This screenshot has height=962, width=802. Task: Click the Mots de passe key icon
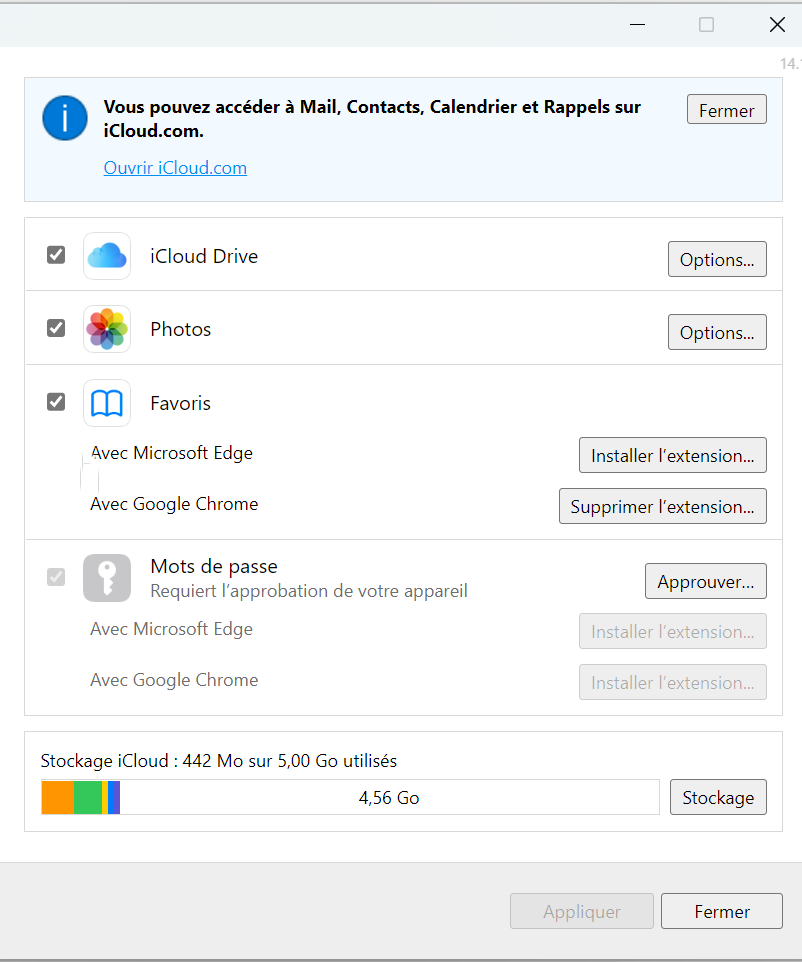click(107, 578)
